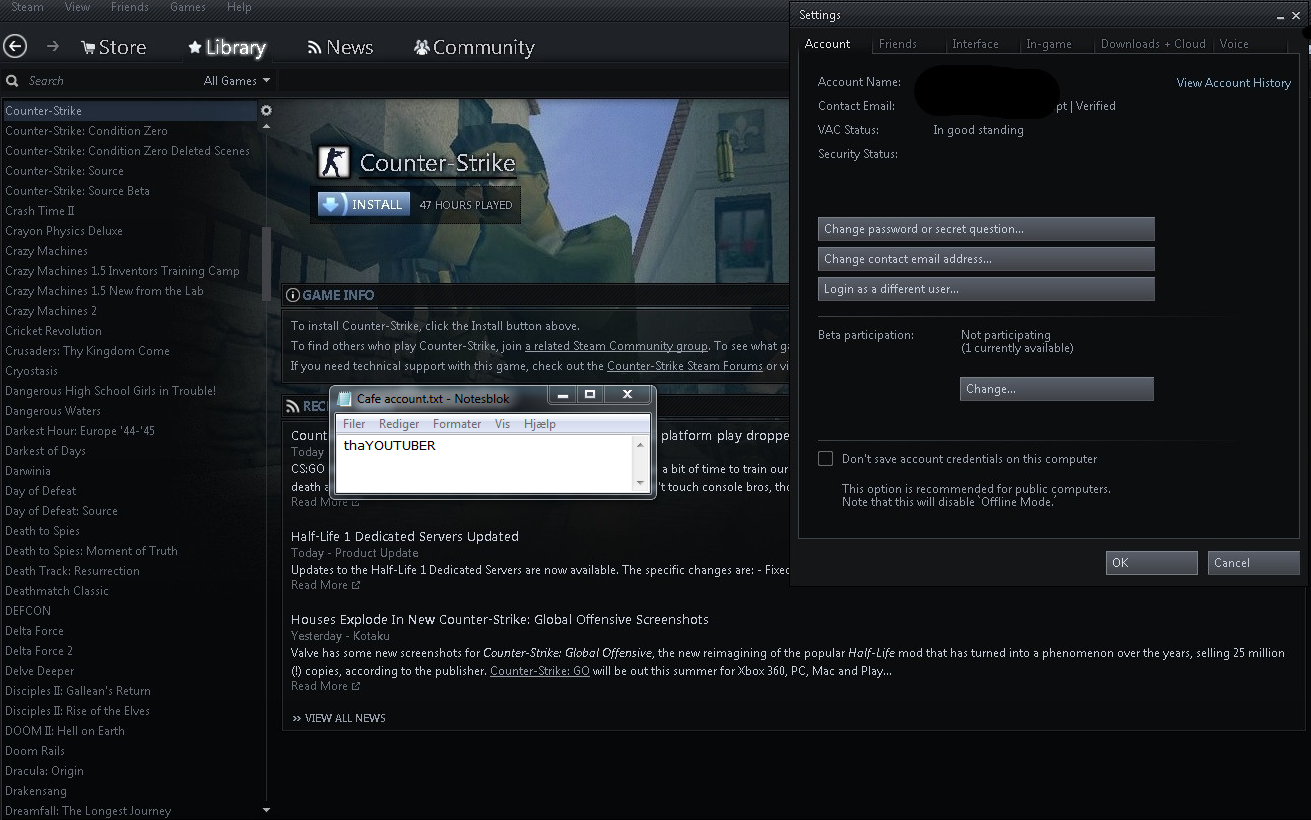
Task: Open Rediger menu in Notepad
Action: tap(399, 424)
